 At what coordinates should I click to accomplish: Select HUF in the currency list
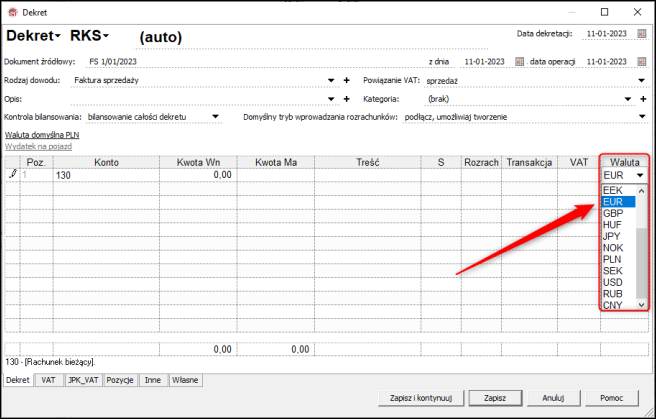pos(618,225)
